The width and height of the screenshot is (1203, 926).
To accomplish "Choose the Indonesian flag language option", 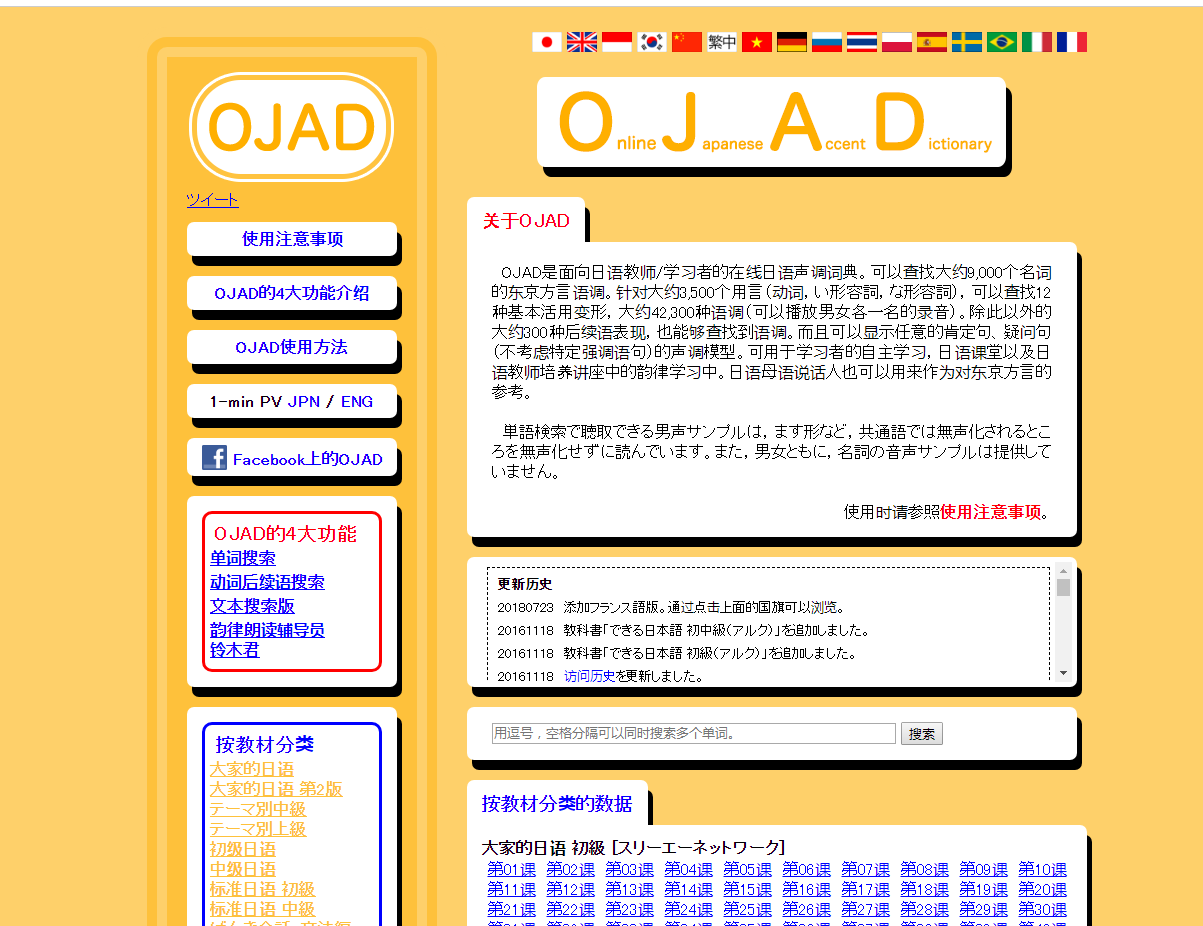I will tap(617, 42).
